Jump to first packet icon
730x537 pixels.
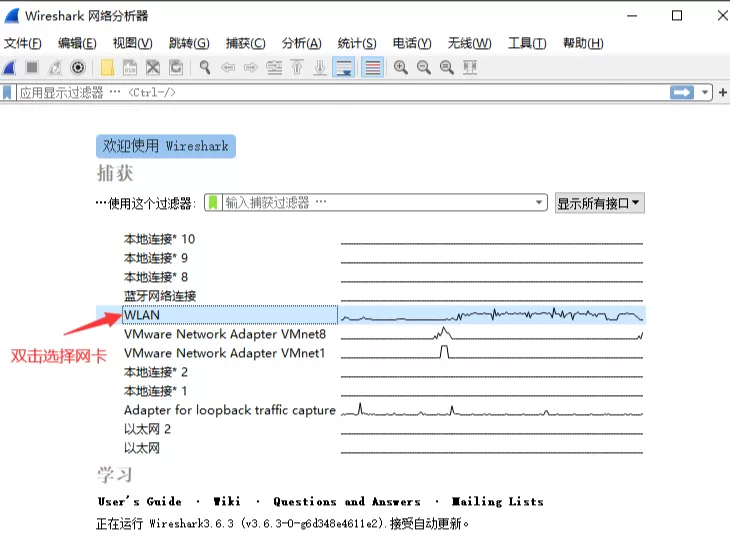[x=297, y=68]
